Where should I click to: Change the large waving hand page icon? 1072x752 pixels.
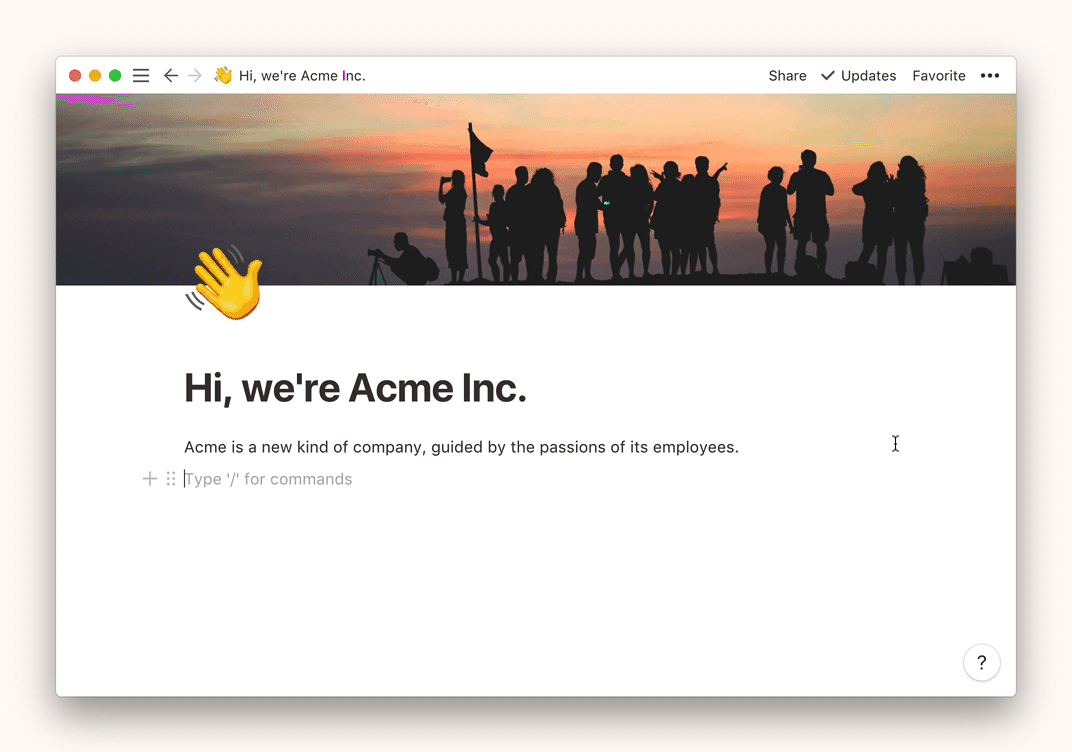225,284
